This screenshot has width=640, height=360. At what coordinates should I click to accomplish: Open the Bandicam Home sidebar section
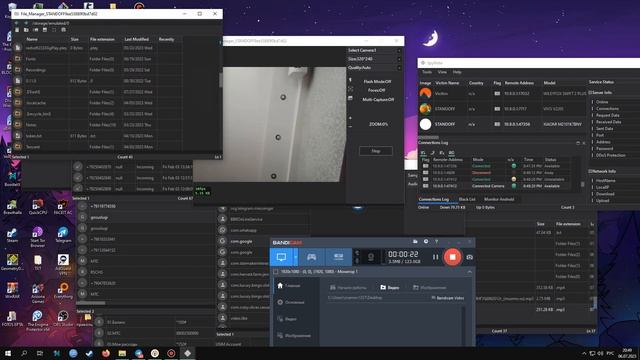[x=289, y=286]
